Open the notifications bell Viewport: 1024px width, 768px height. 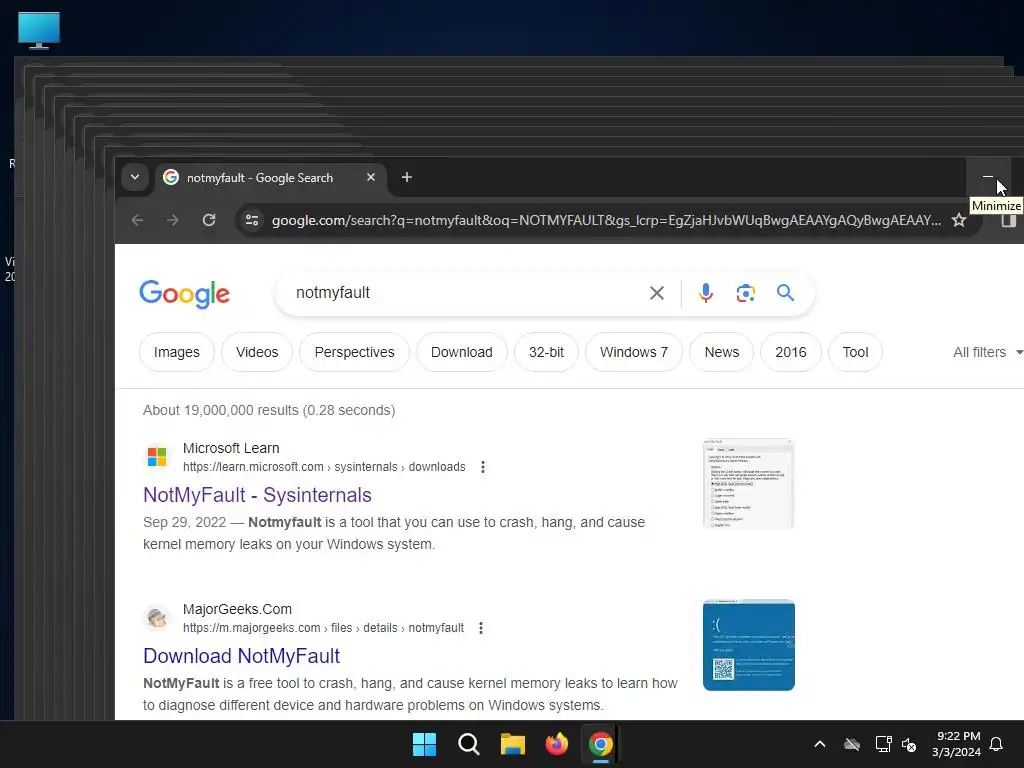(x=997, y=744)
